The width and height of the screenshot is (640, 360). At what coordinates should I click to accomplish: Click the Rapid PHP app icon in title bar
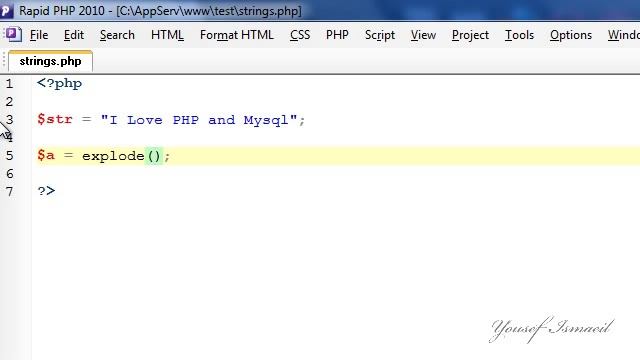[x=6, y=10]
